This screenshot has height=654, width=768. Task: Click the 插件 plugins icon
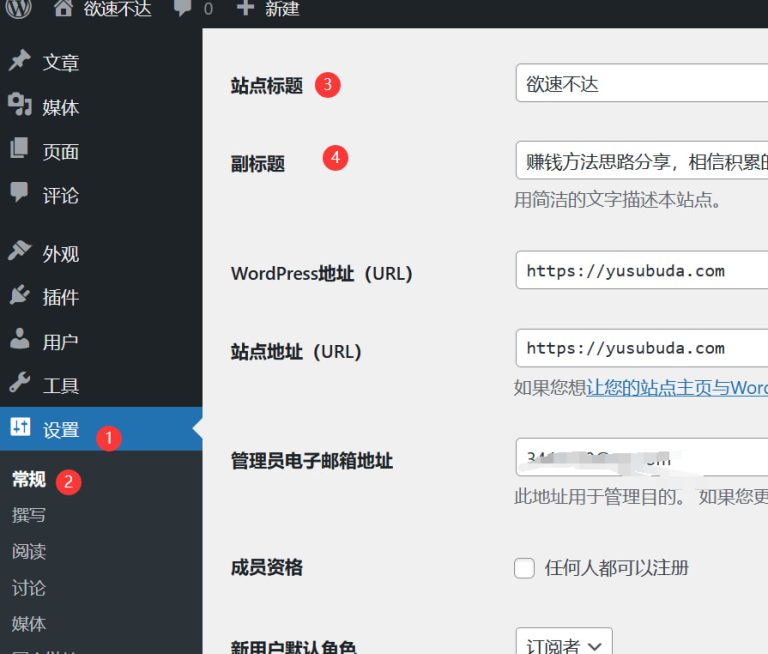[x=20, y=297]
